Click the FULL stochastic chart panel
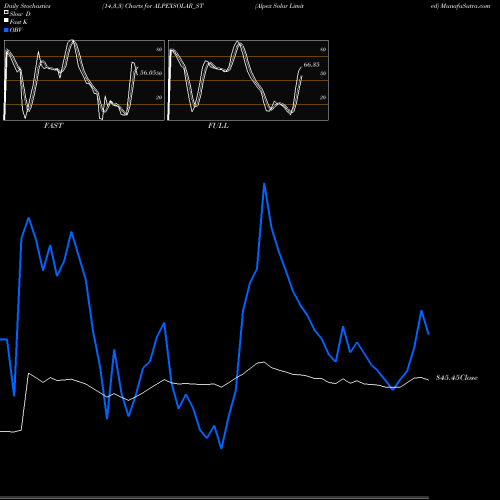The width and height of the screenshot is (500, 500). [248, 80]
